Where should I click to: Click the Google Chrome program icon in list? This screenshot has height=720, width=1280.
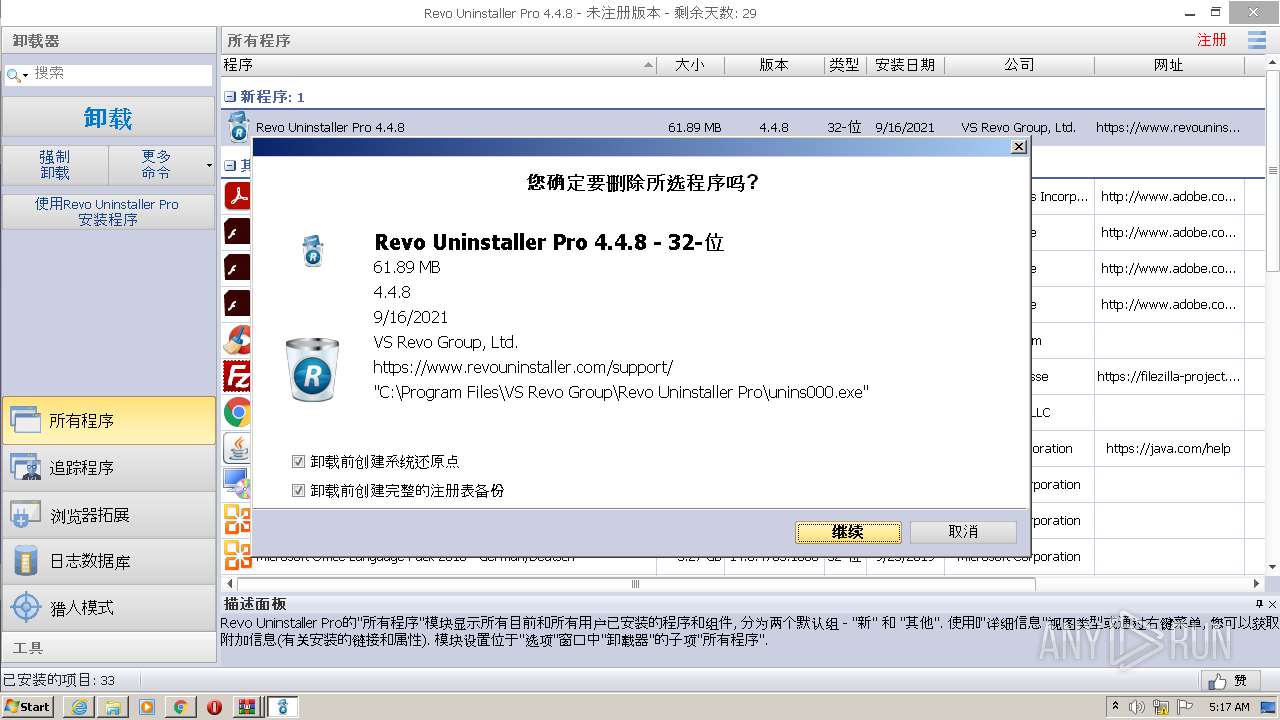(237, 412)
